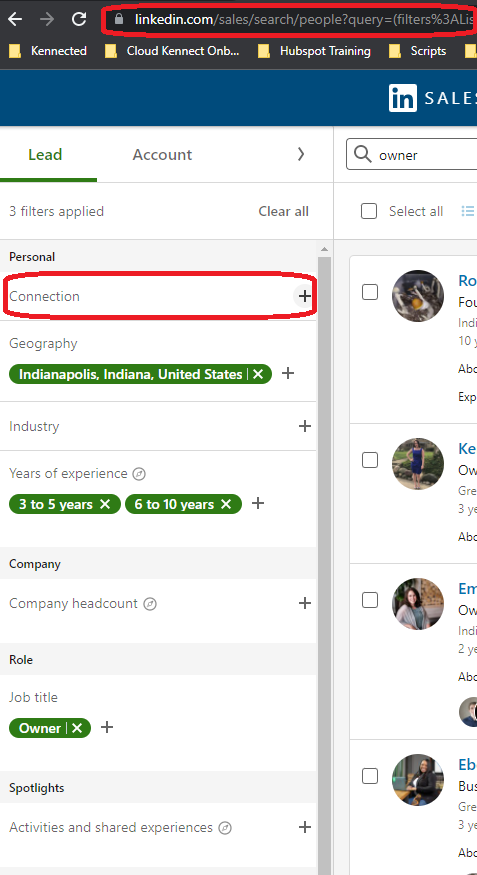477x875 pixels.
Task: Remove the Indianapolis geography filter chip
Action: (258, 374)
